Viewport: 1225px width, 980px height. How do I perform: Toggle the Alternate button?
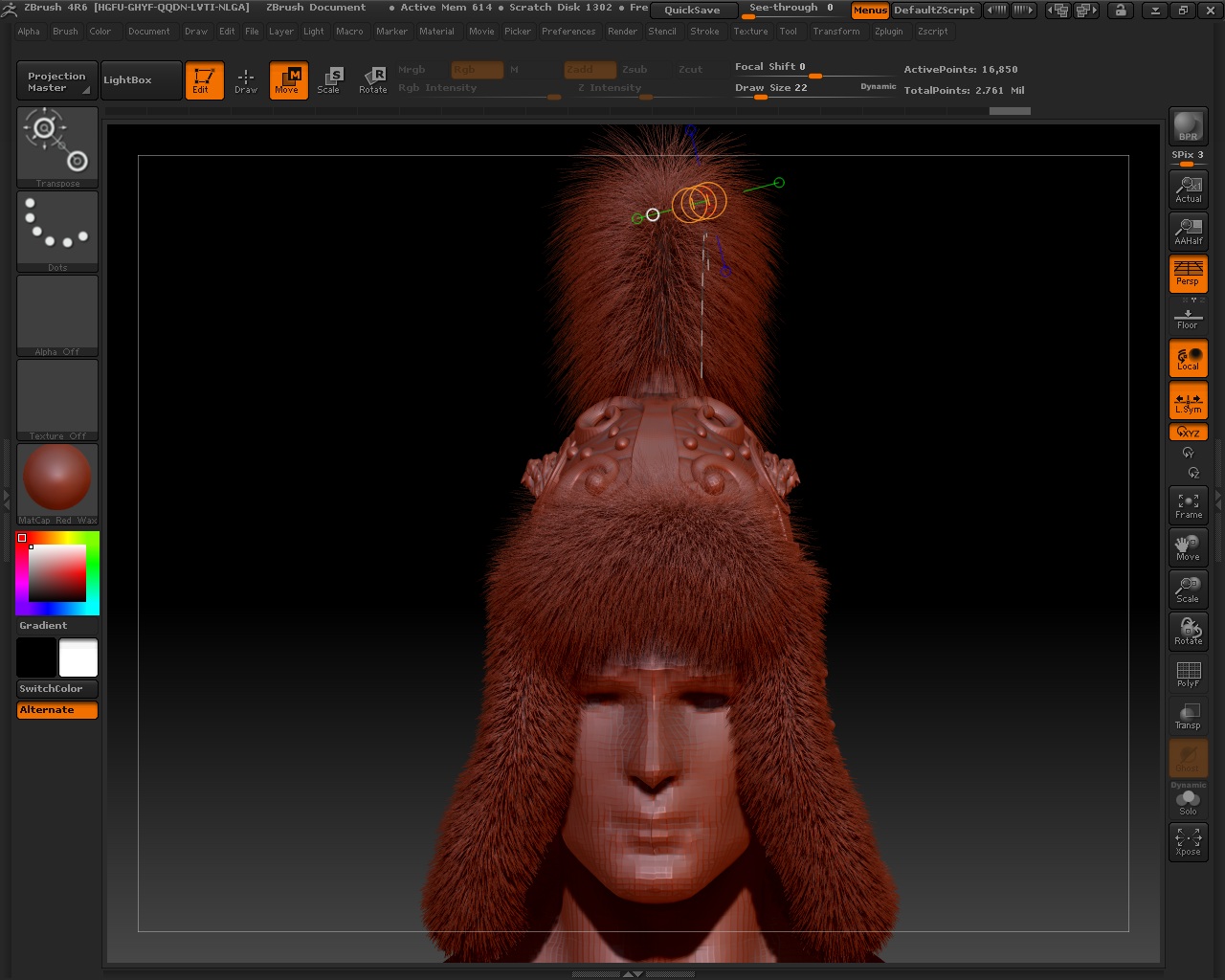tap(57, 710)
